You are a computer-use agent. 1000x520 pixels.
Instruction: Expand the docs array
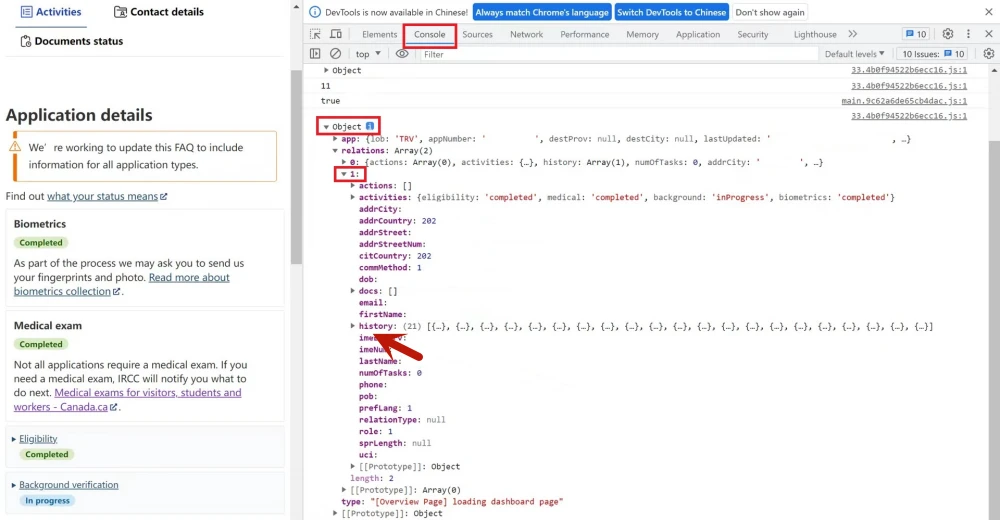[x=353, y=291]
